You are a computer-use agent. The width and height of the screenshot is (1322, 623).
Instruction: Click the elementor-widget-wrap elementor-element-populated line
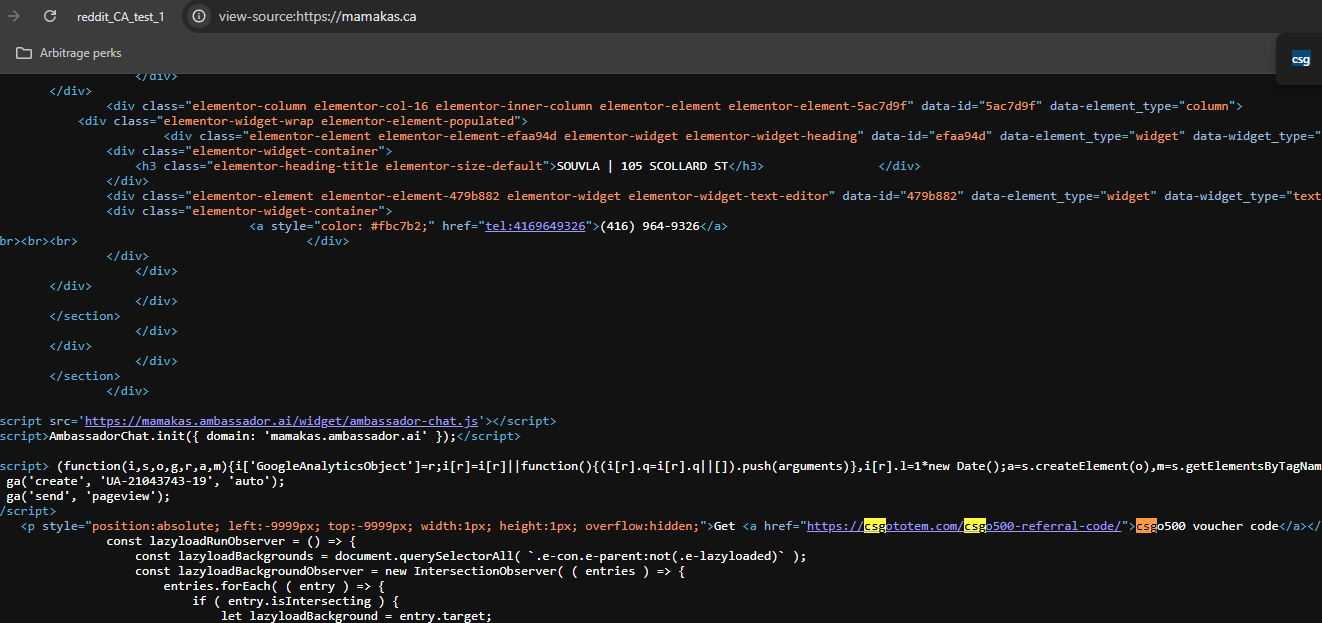coord(303,121)
